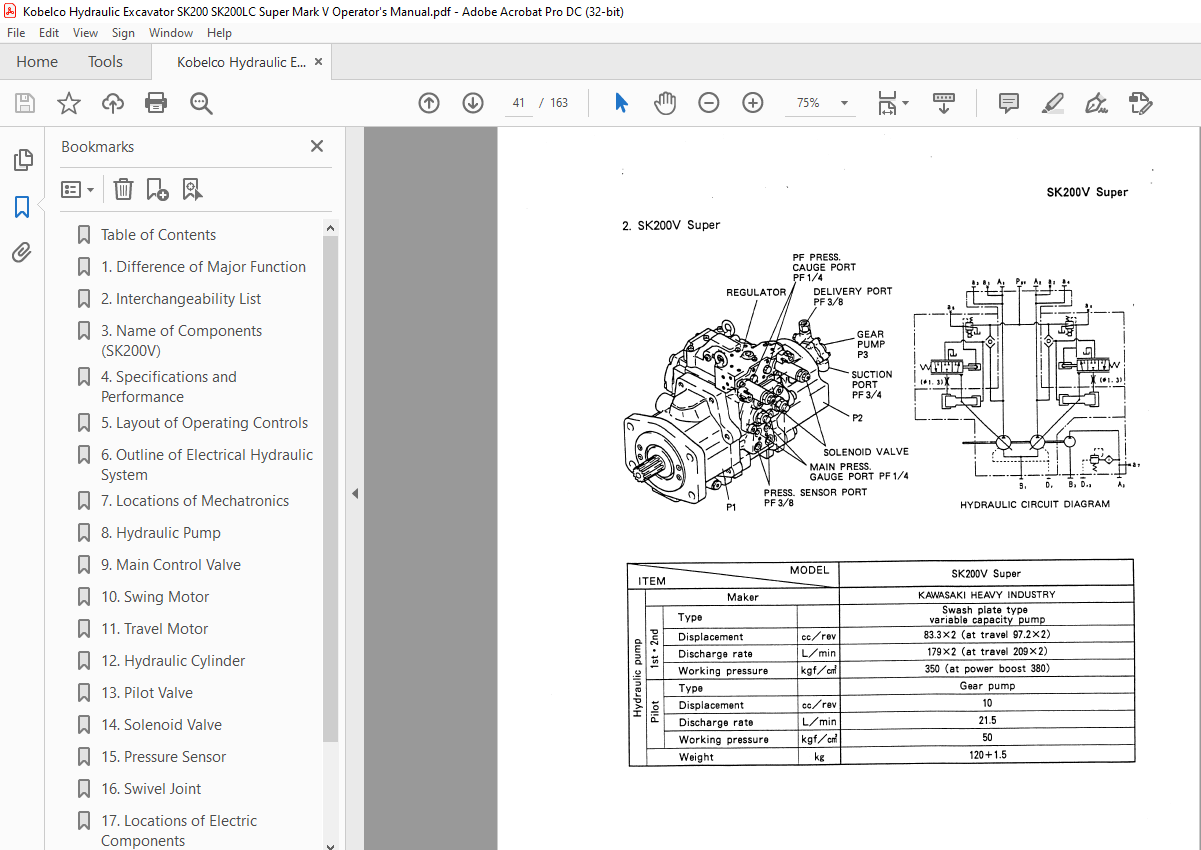This screenshot has height=850, width=1201.
Task: Click the HYDRAULIC CIRCUIT DIAGRAM caption
Action: pos(1035,504)
